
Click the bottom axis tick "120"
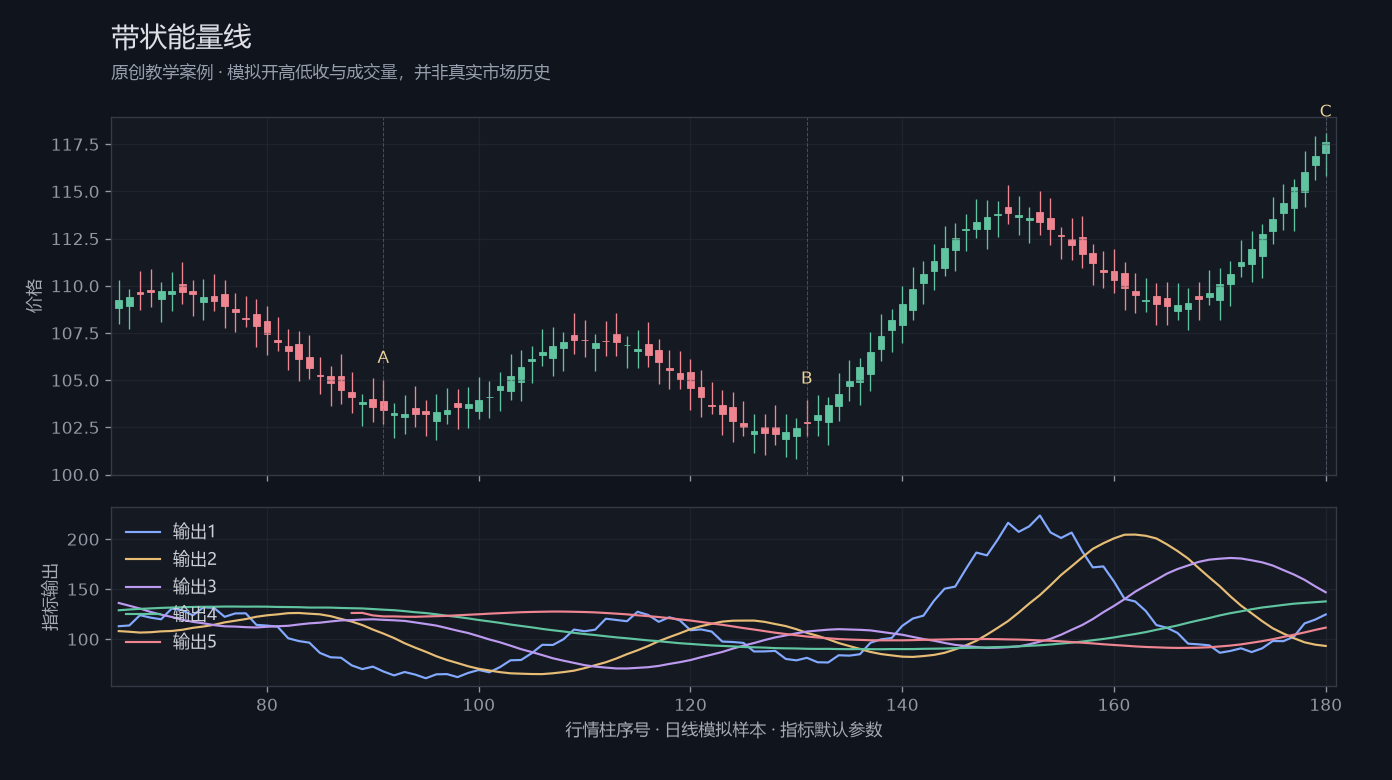(690, 704)
